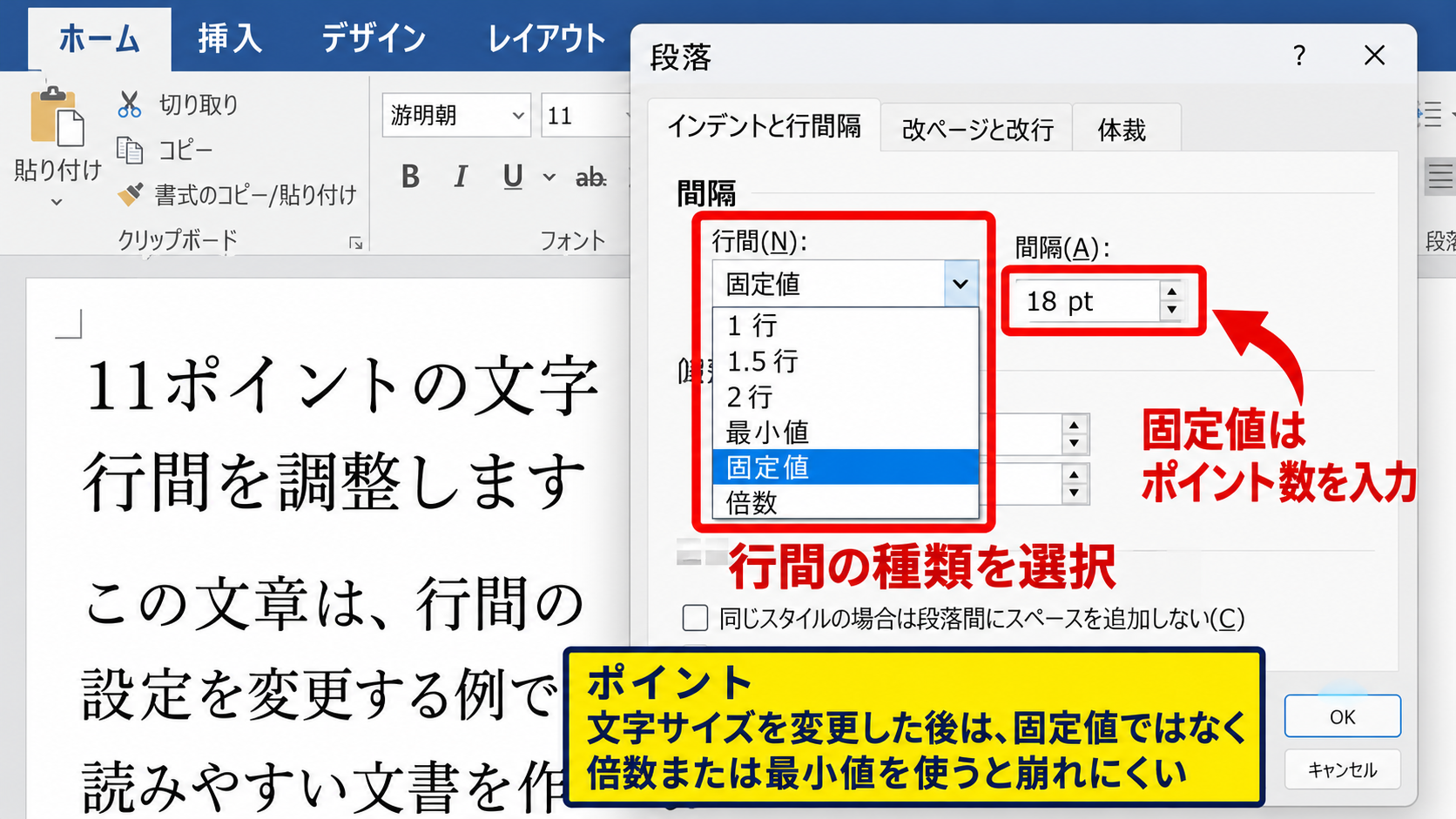Click the help question mark in 段落 dialog
This screenshot has height=819, width=1456.
pos(1299,56)
